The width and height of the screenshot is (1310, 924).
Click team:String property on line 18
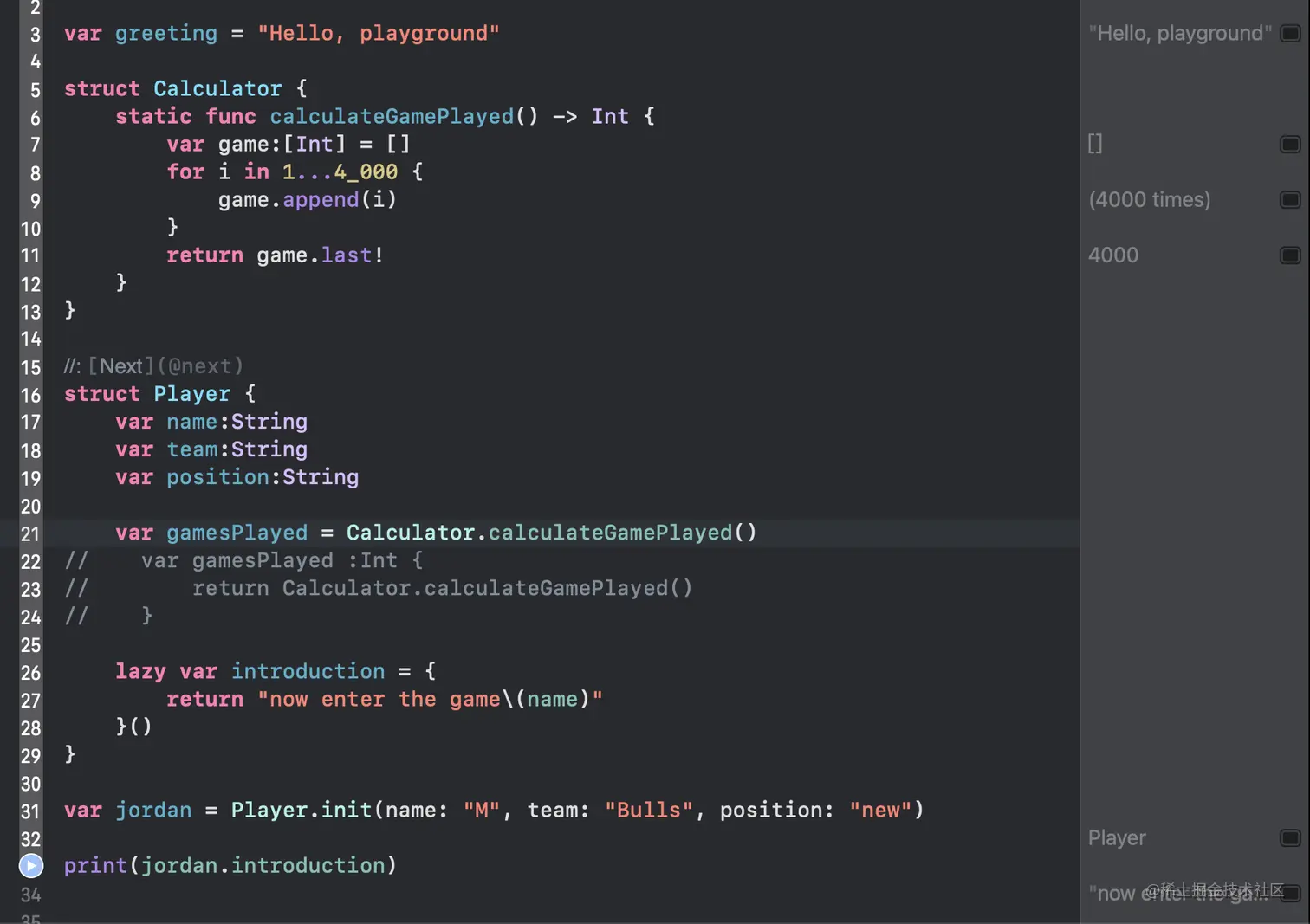pos(237,449)
